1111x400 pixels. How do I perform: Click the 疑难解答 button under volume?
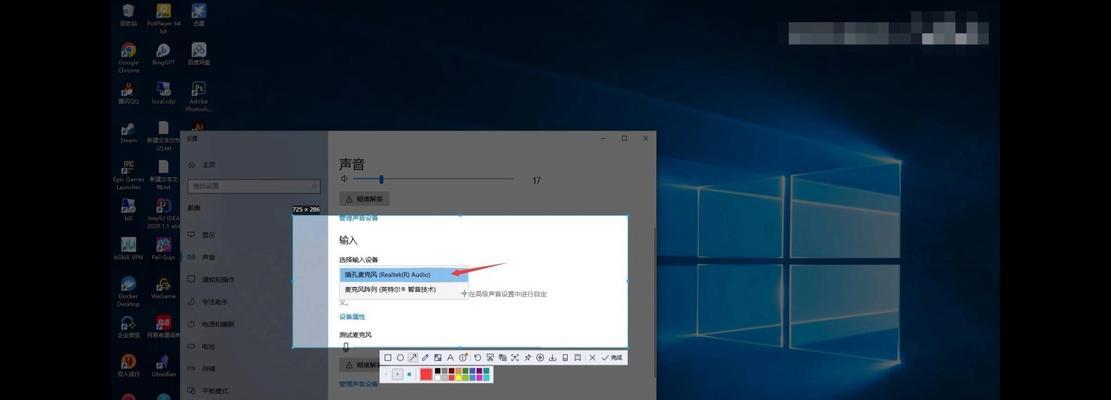tap(364, 199)
